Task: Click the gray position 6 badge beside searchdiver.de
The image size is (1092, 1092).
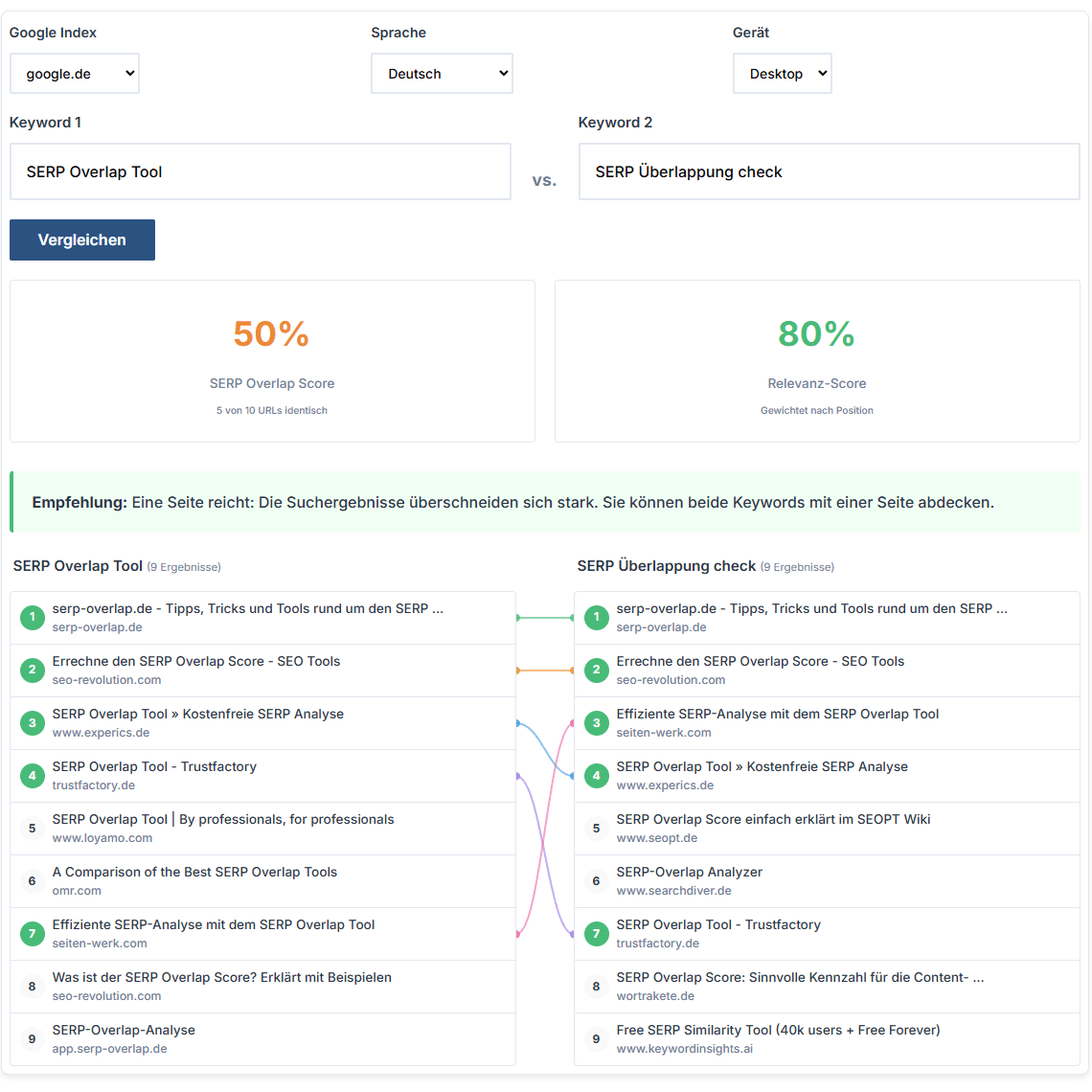Action: [x=596, y=881]
